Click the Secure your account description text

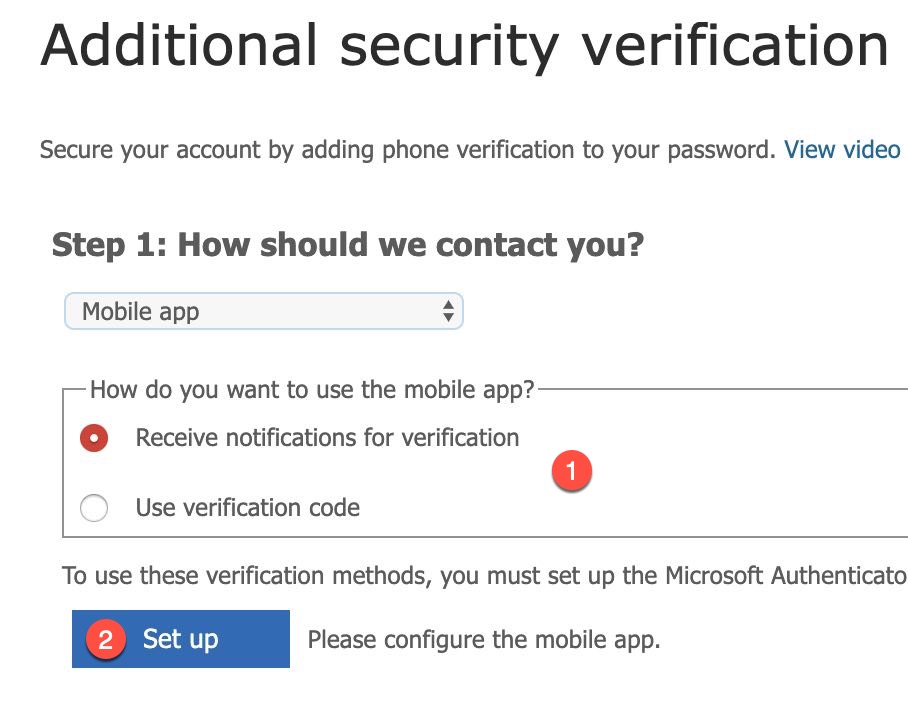click(x=407, y=150)
